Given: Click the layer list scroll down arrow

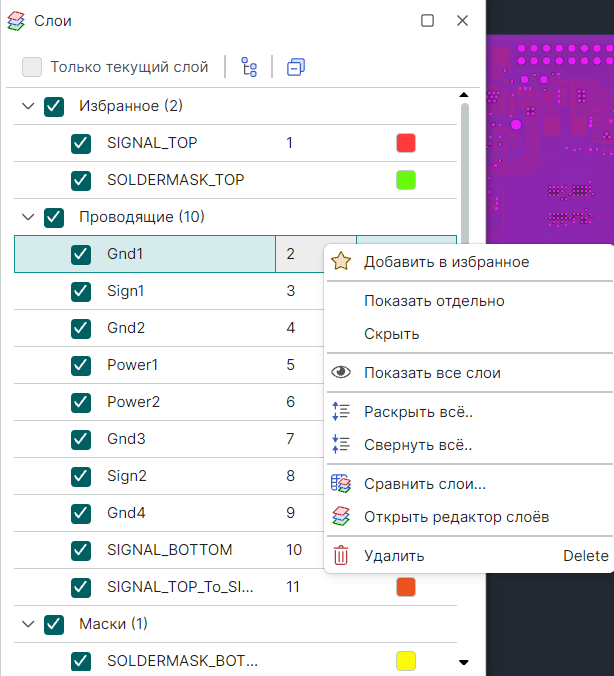Looking at the screenshot, I should pos(464,662).
